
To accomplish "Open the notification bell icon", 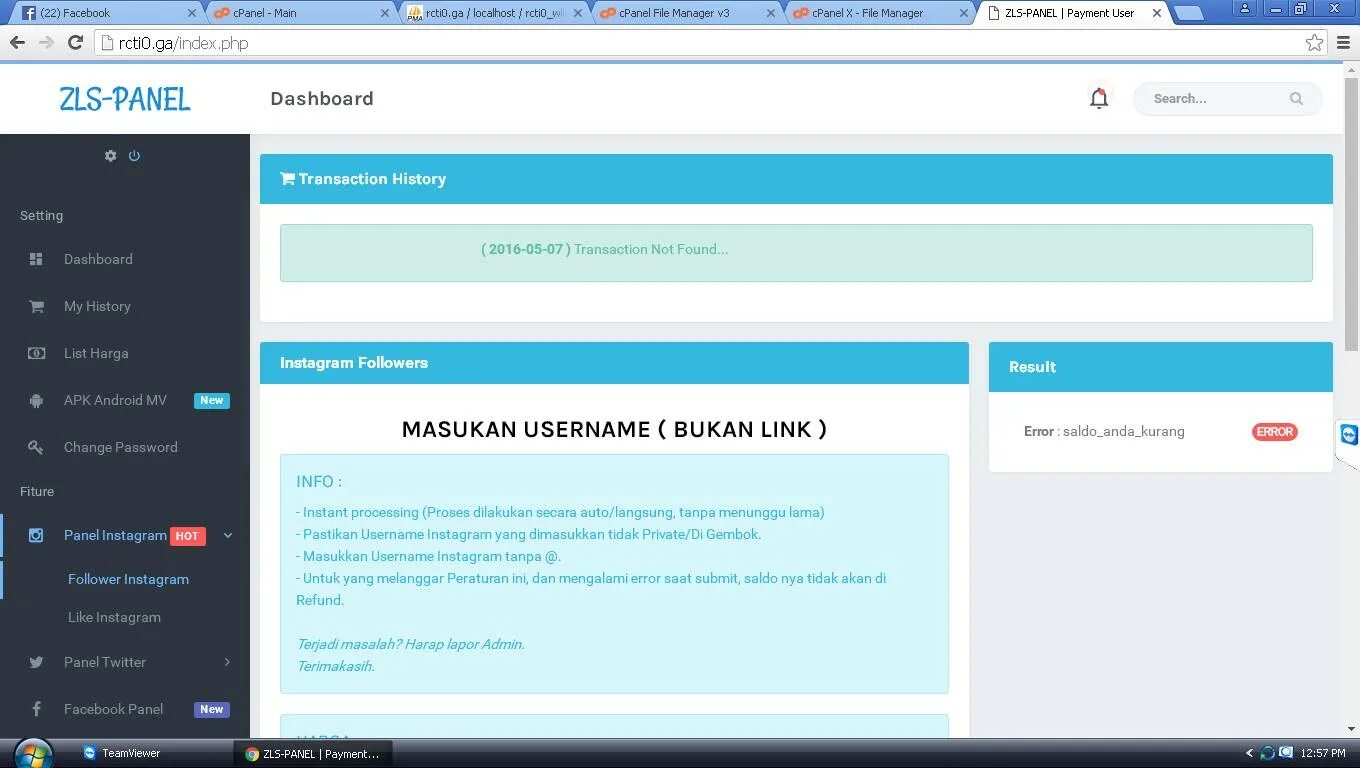I will [1099, 98].
